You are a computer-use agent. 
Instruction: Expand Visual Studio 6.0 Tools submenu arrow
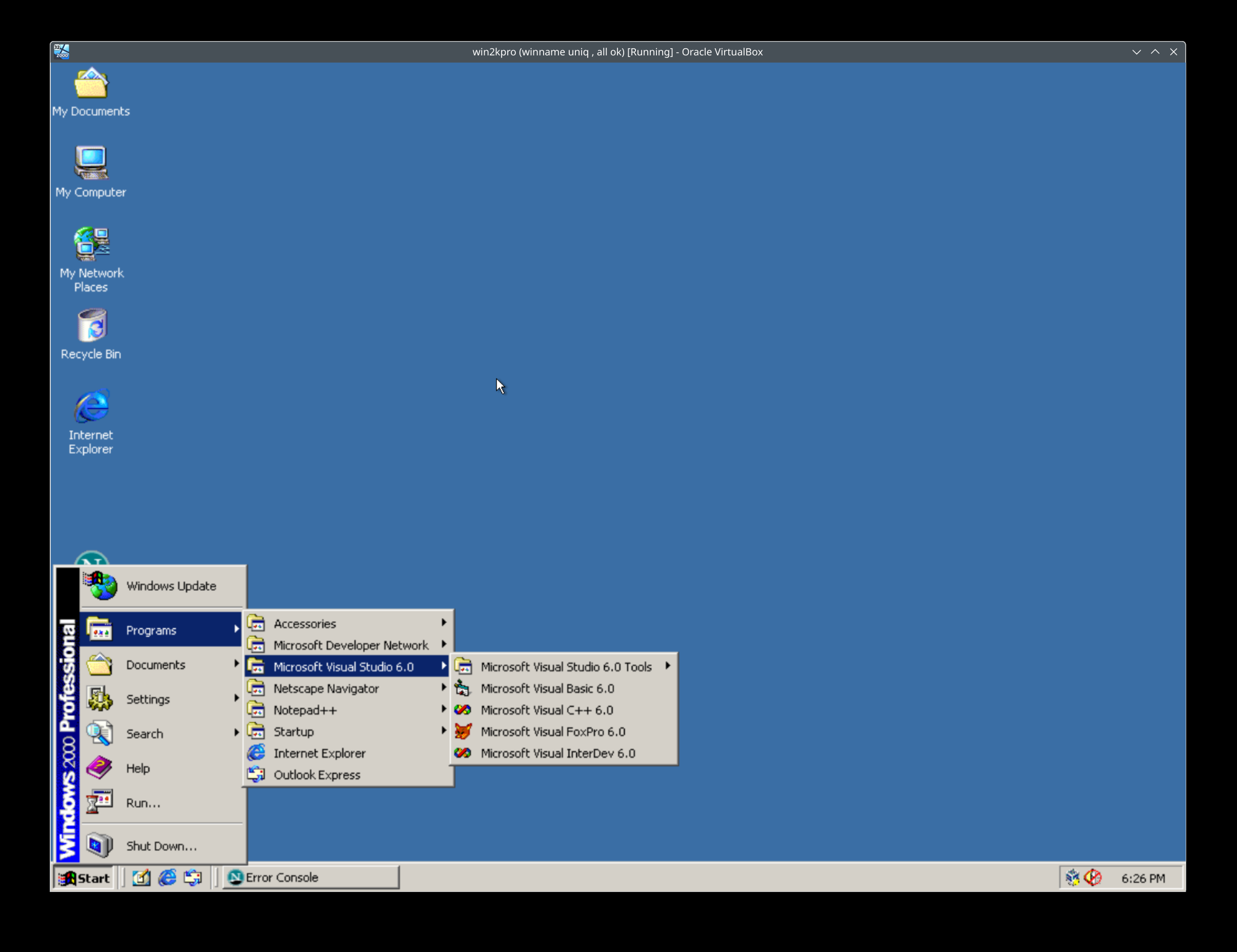(x=668, y=665)
